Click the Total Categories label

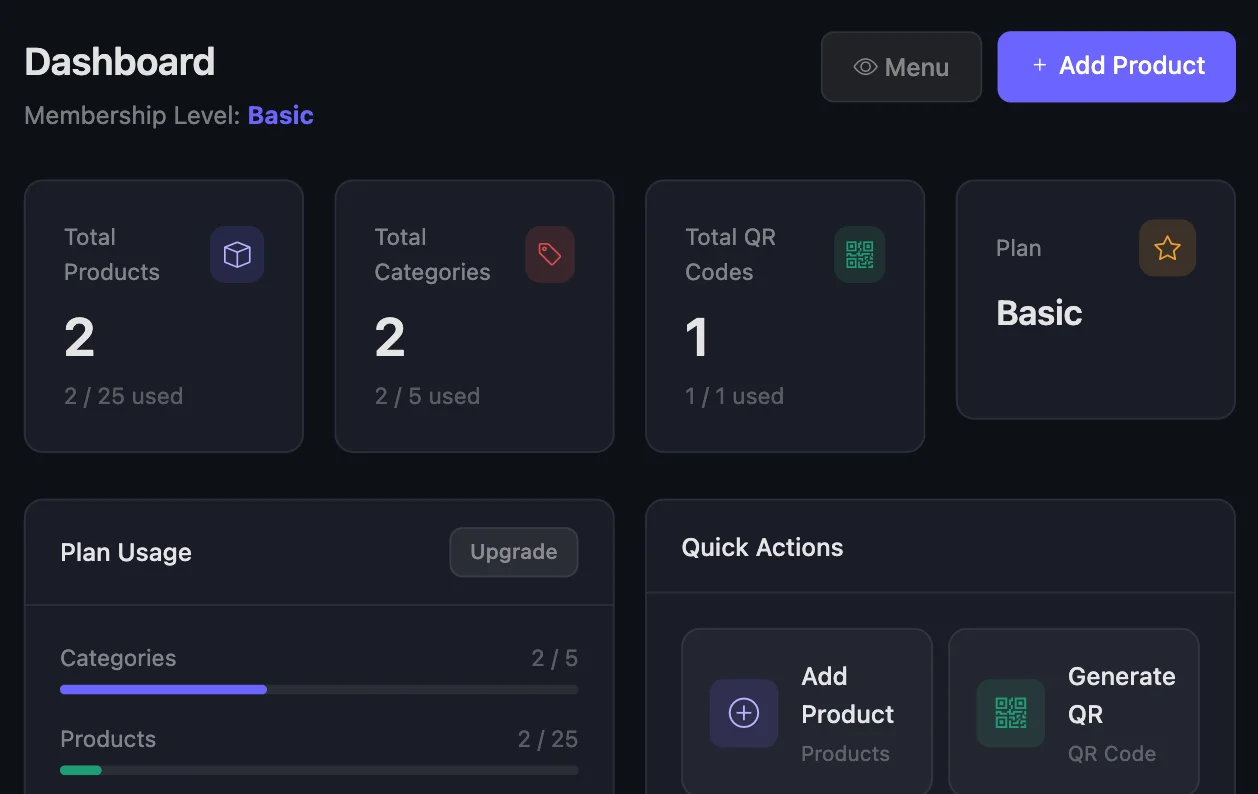(433, 255)
